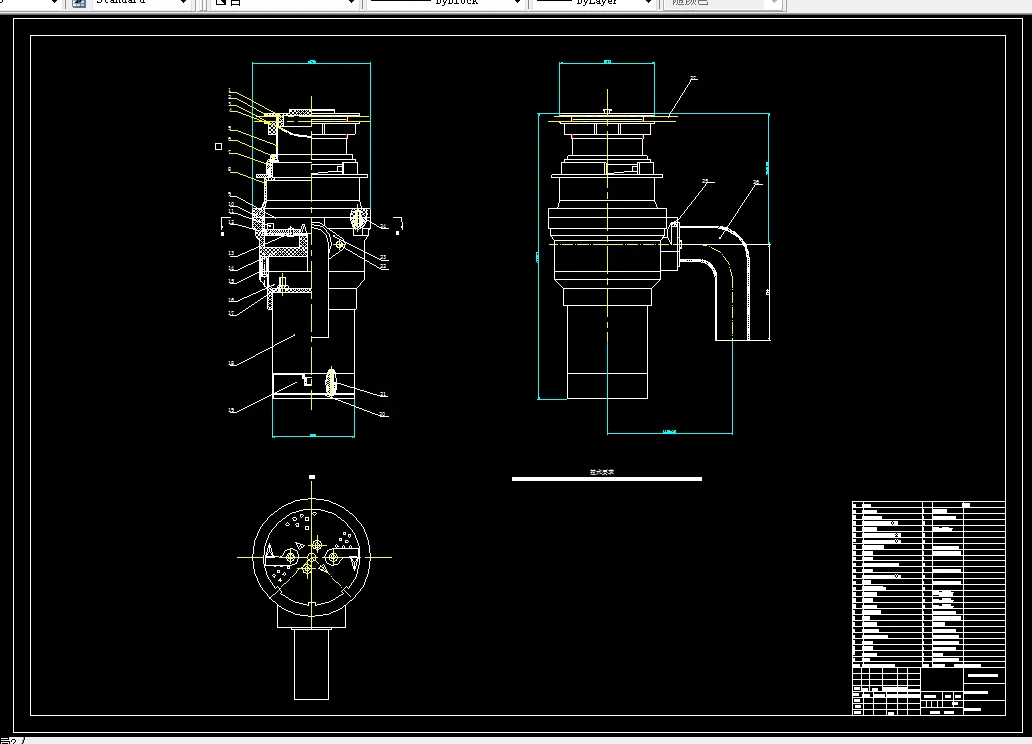Click part callout number 18
The image size is (1032, 744).
[232, 363]
